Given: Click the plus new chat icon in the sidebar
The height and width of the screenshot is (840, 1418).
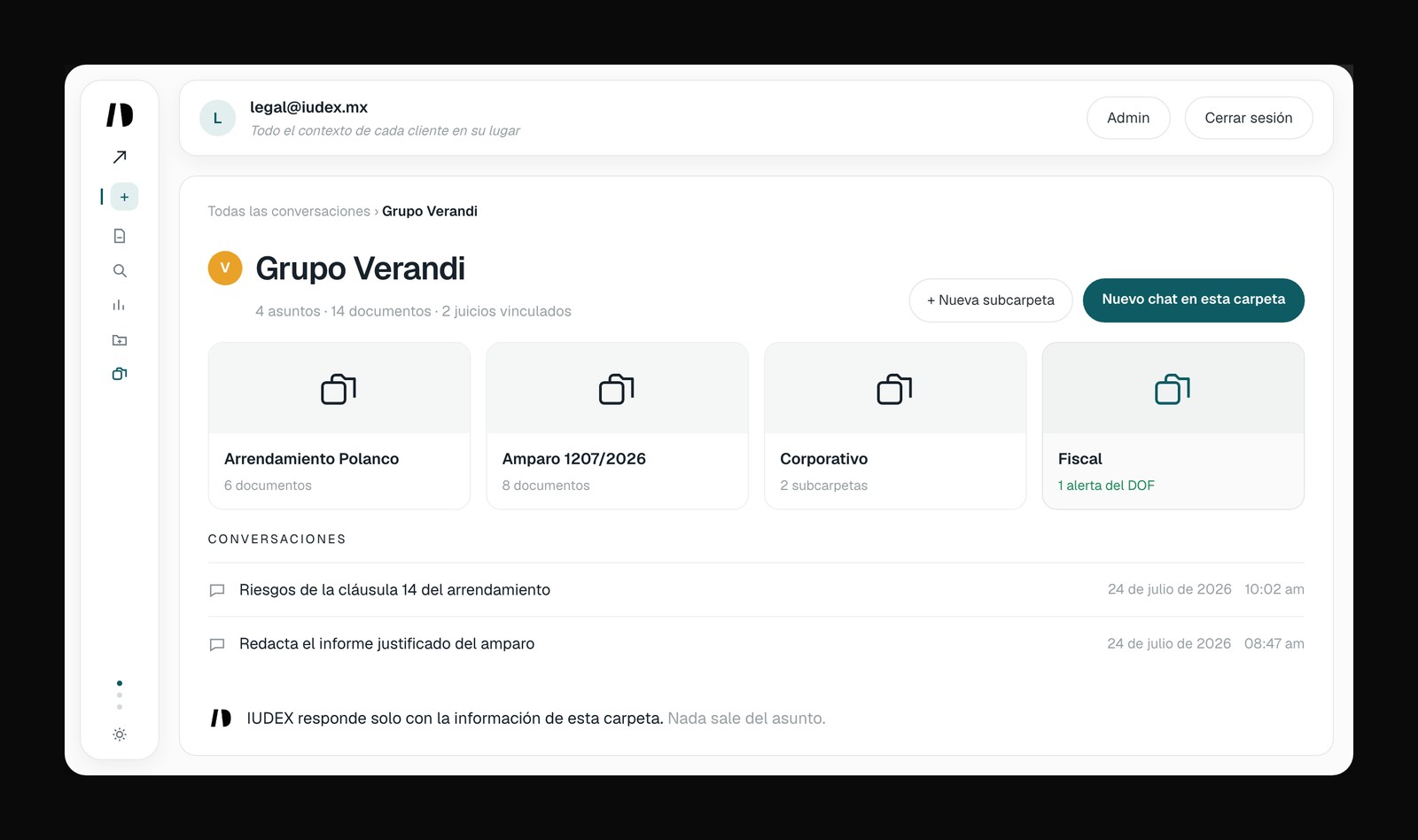Looking at the screenshot, I should coord(124,197).
